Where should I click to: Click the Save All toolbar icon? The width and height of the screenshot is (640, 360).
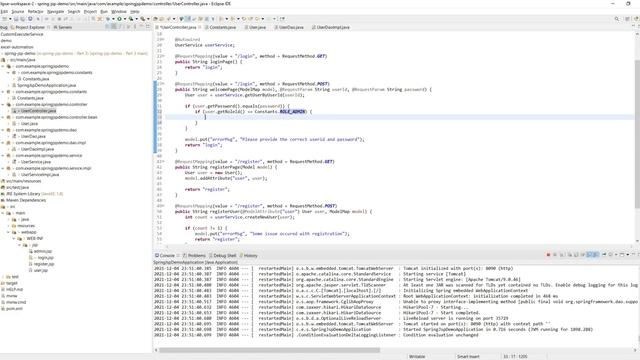22,19
